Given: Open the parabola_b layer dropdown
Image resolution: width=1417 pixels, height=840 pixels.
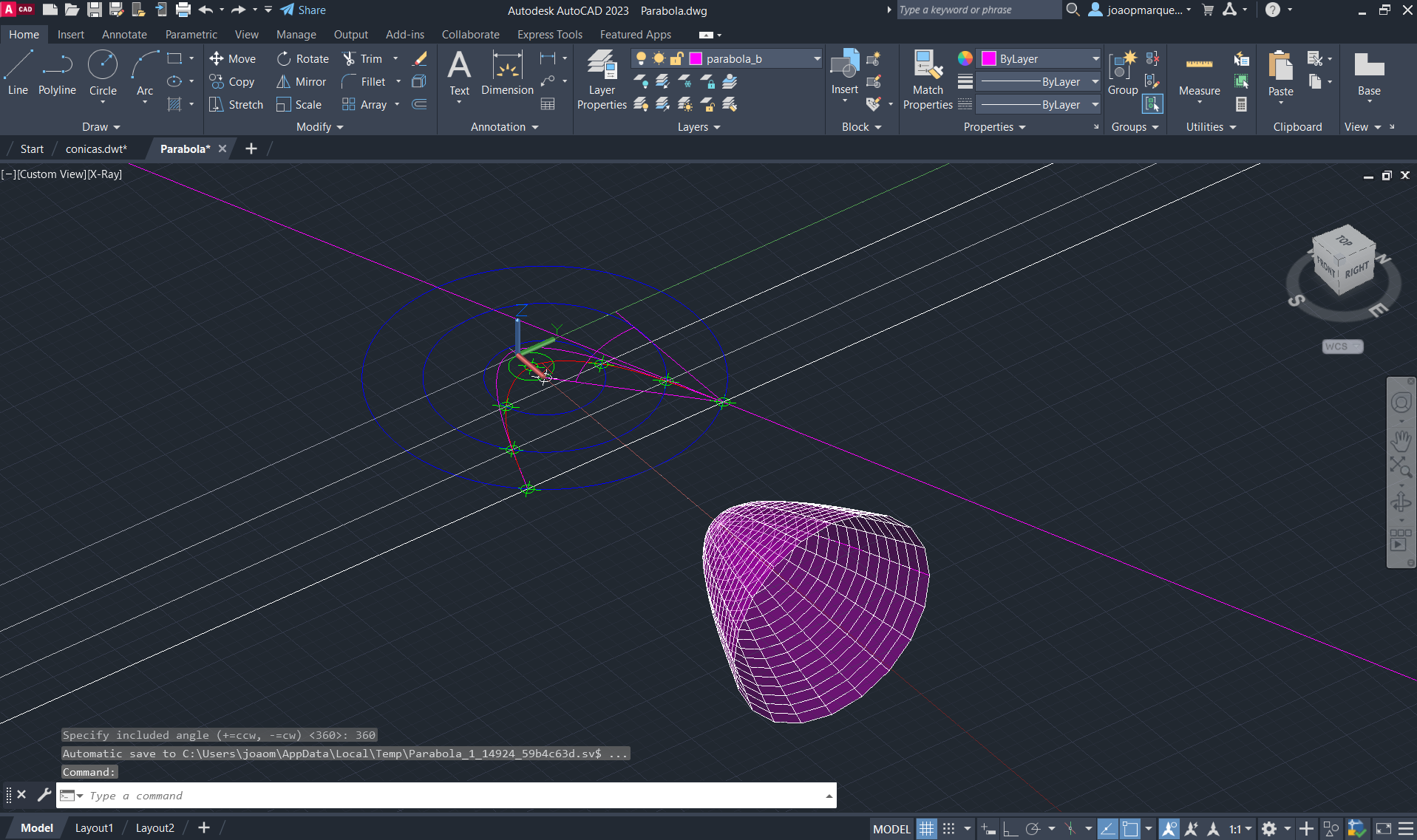Looking at the screenshot, I should click(816, 59).
